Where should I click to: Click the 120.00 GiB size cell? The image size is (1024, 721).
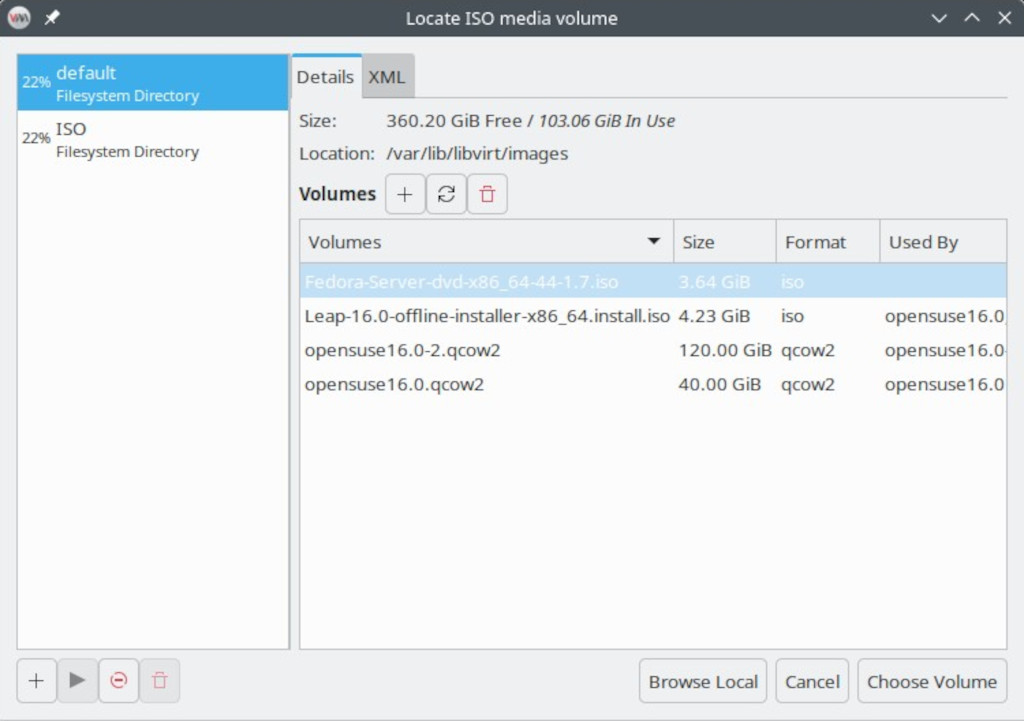725,350
